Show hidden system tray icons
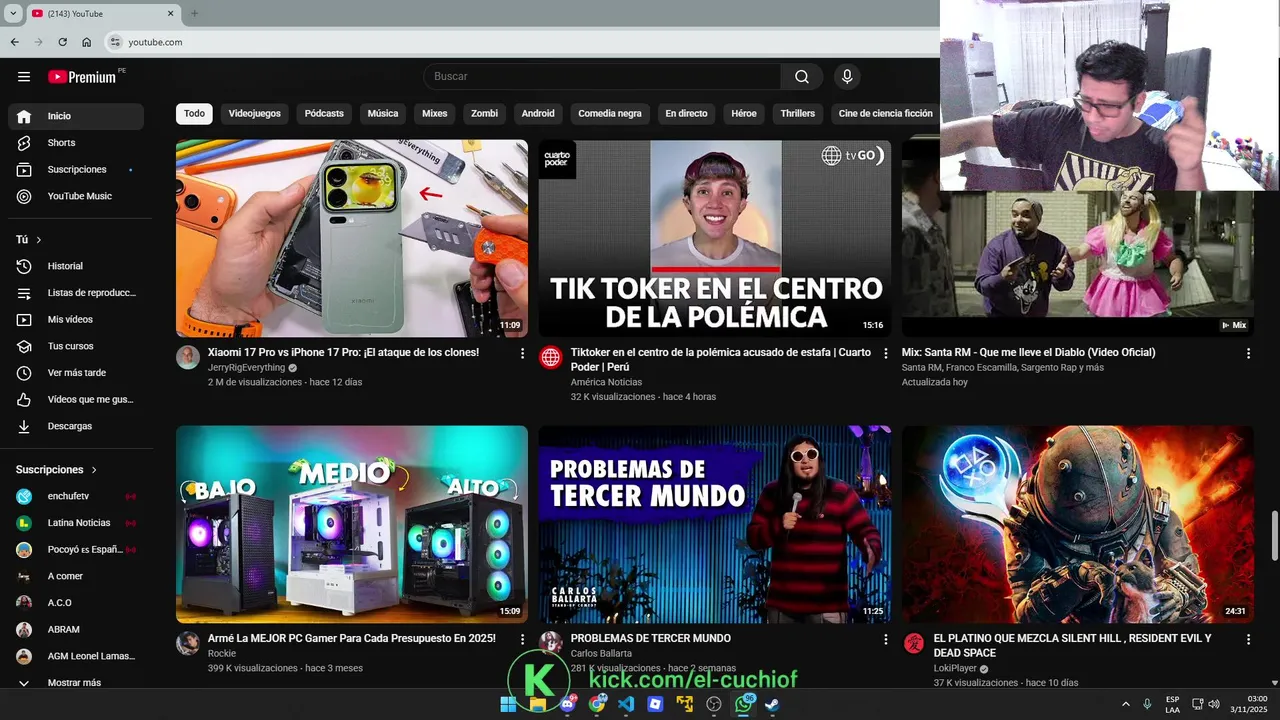1280x720 pixels. (1125, 704)
